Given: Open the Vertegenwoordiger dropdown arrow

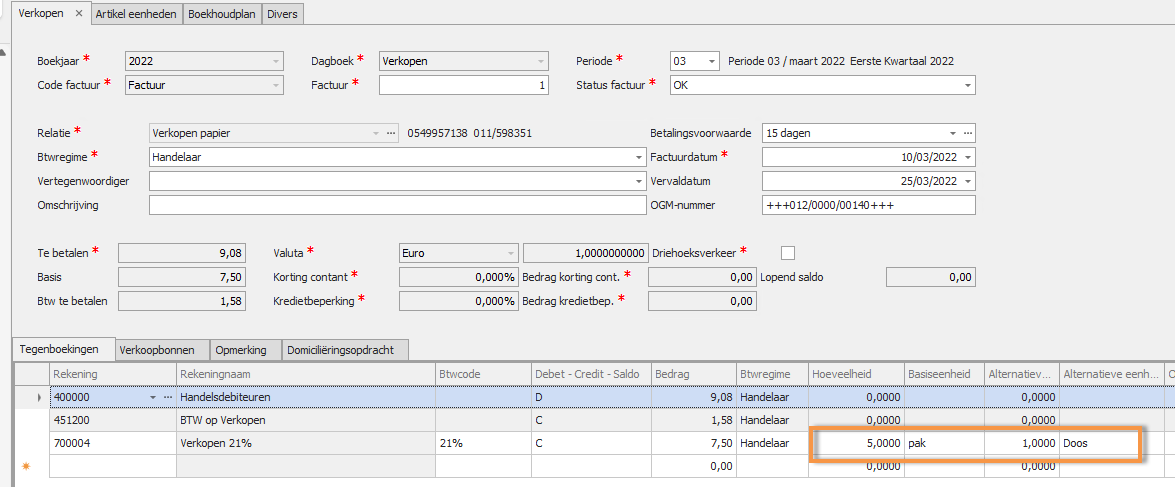Looking at the screenshot, I should 638,181.
